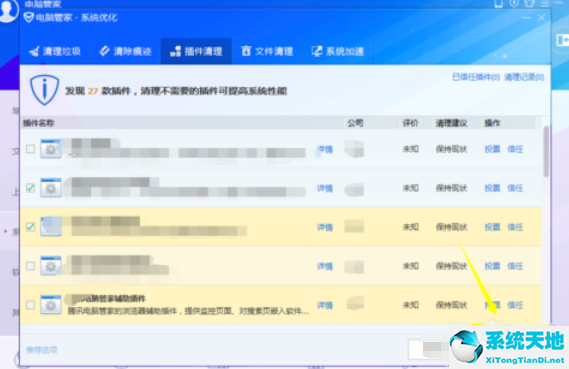Click the monitor icon on 系统加速
The height and width of the screenshot is (369, 569).
pyautogui.click(x=317, y=51)
